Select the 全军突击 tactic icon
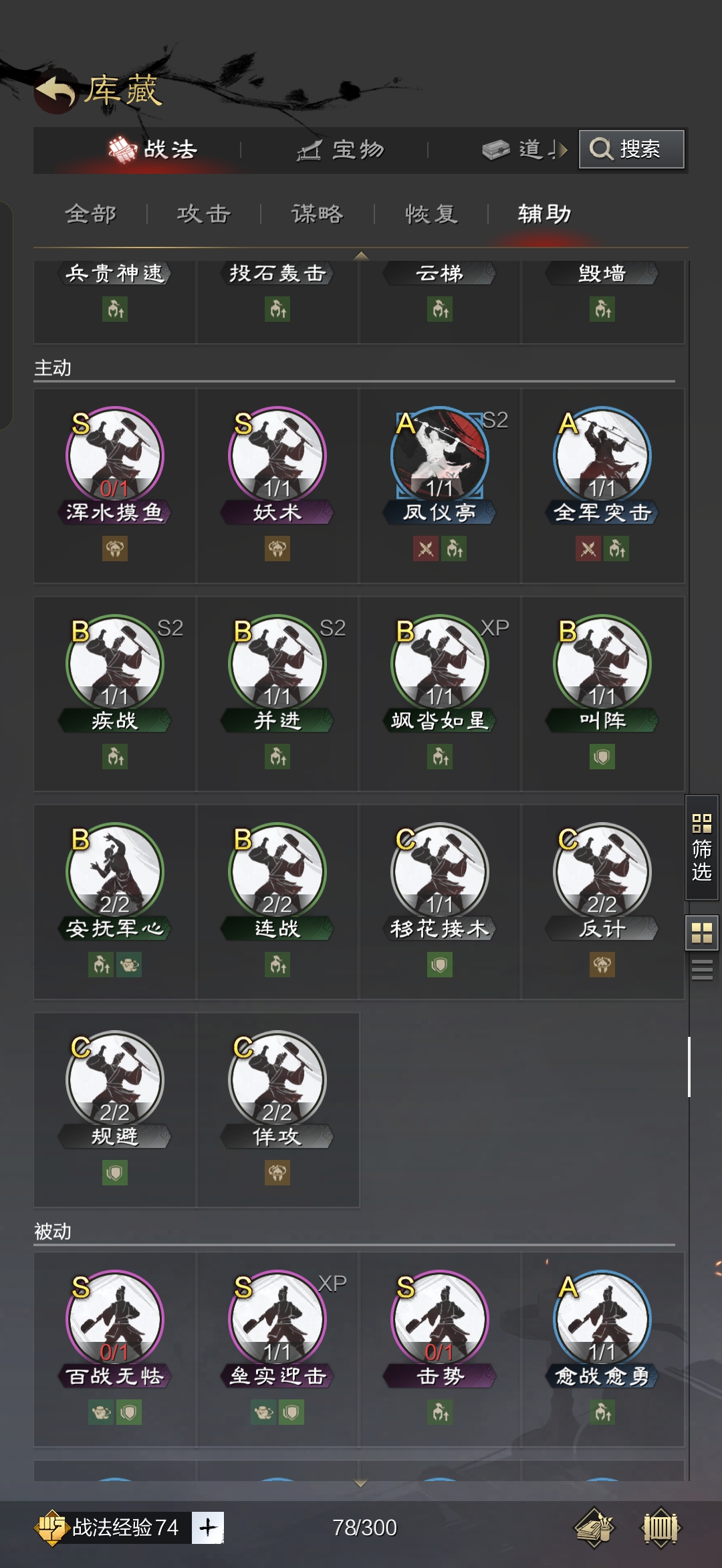 pos(602,455)
